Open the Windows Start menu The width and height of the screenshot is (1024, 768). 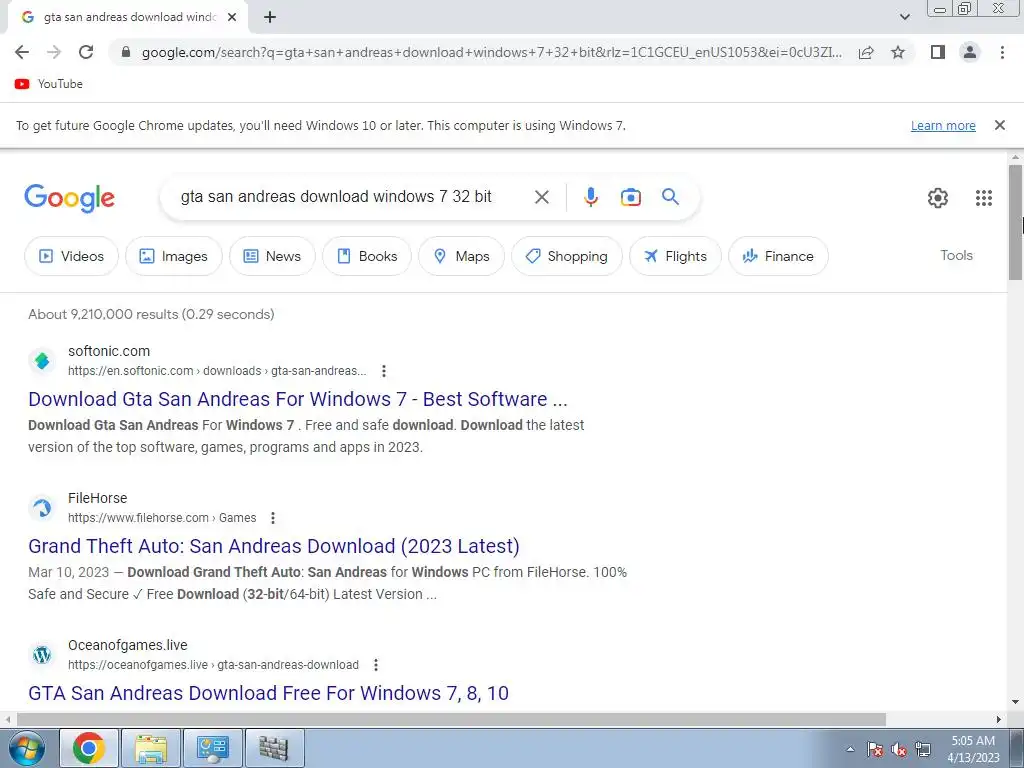(26, 748)
